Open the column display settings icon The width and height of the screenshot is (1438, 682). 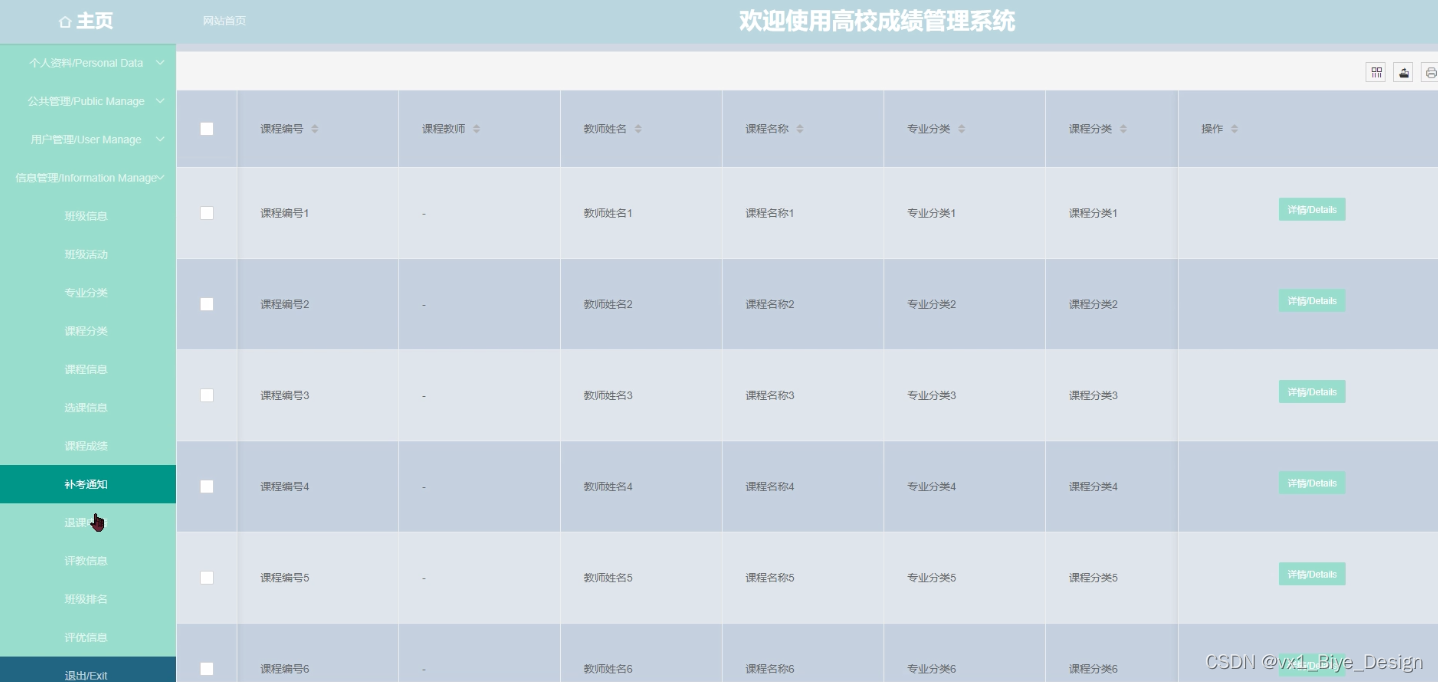point(1375,71)
